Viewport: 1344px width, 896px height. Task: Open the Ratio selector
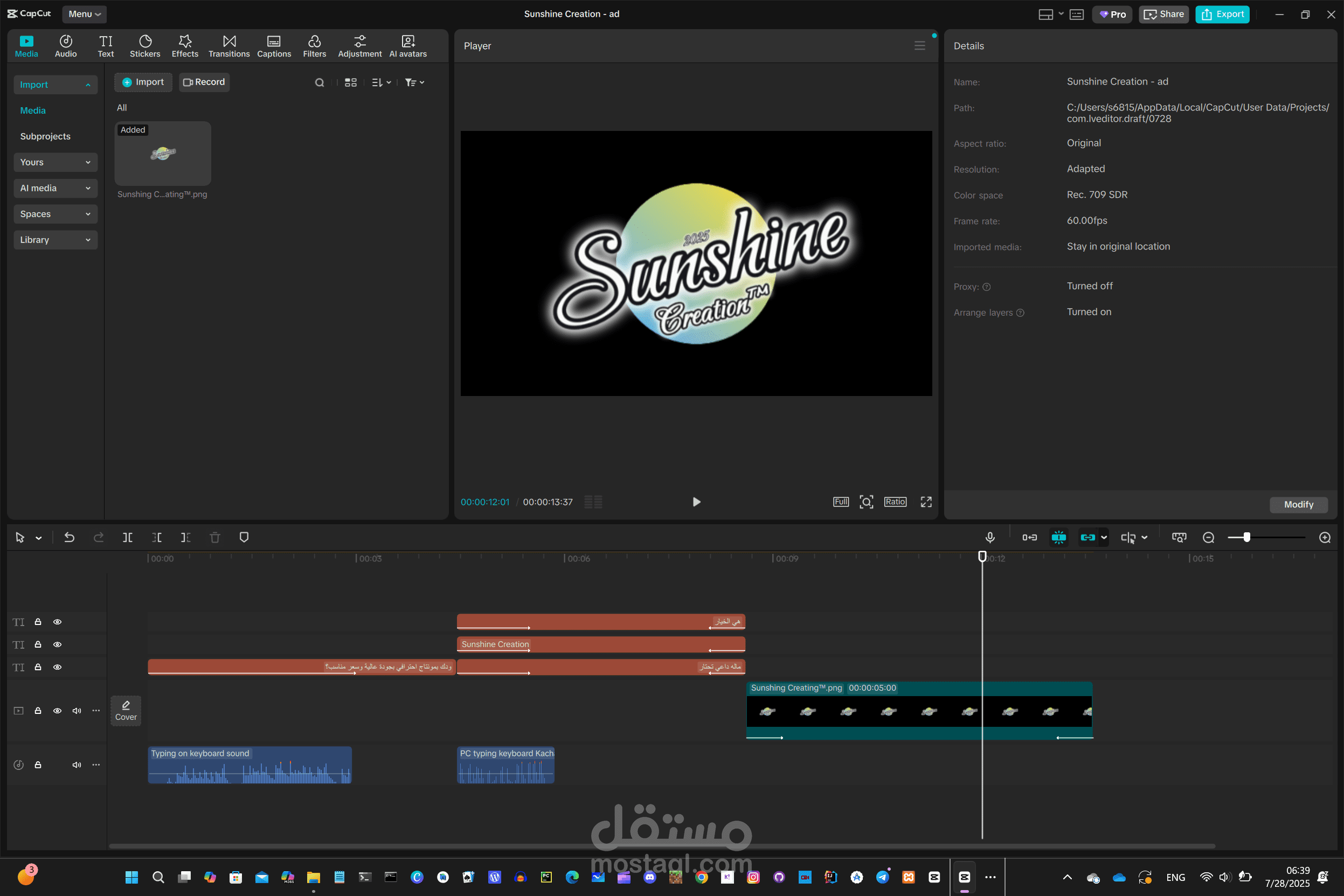[895, 502]
